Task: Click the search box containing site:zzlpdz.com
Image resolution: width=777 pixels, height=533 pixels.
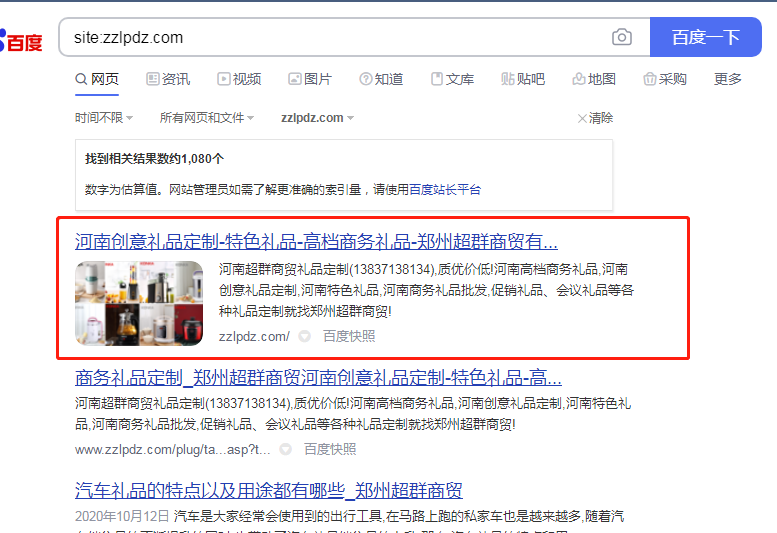Action: pos(335,38)
